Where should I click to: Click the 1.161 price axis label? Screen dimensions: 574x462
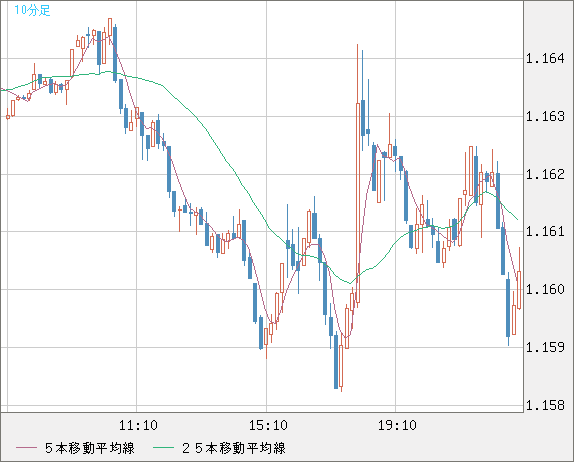(x=545, y=231)
